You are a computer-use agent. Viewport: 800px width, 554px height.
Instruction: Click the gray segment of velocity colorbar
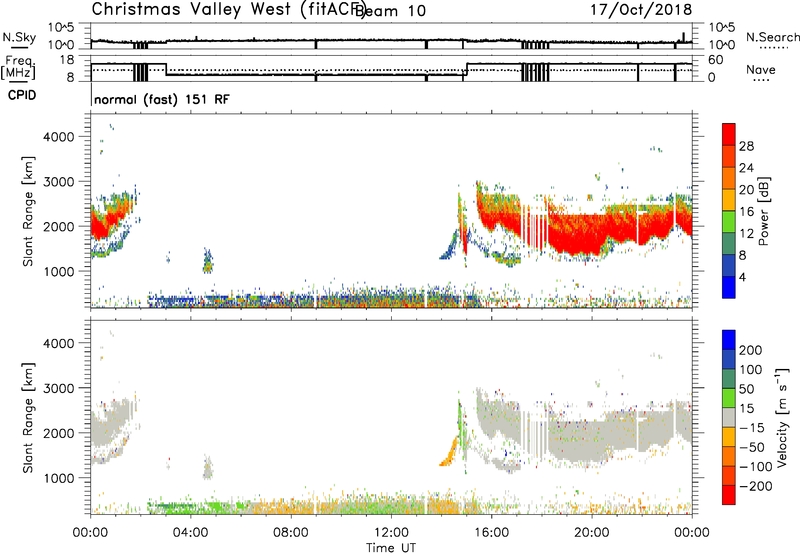pos(729,418)
